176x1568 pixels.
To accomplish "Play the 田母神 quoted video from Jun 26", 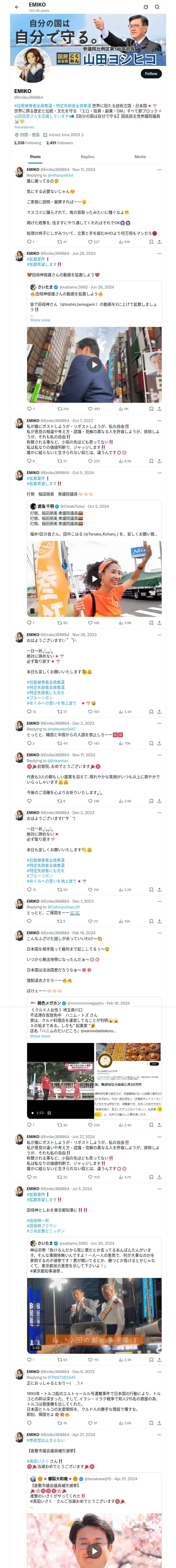I will pos(94,365).
